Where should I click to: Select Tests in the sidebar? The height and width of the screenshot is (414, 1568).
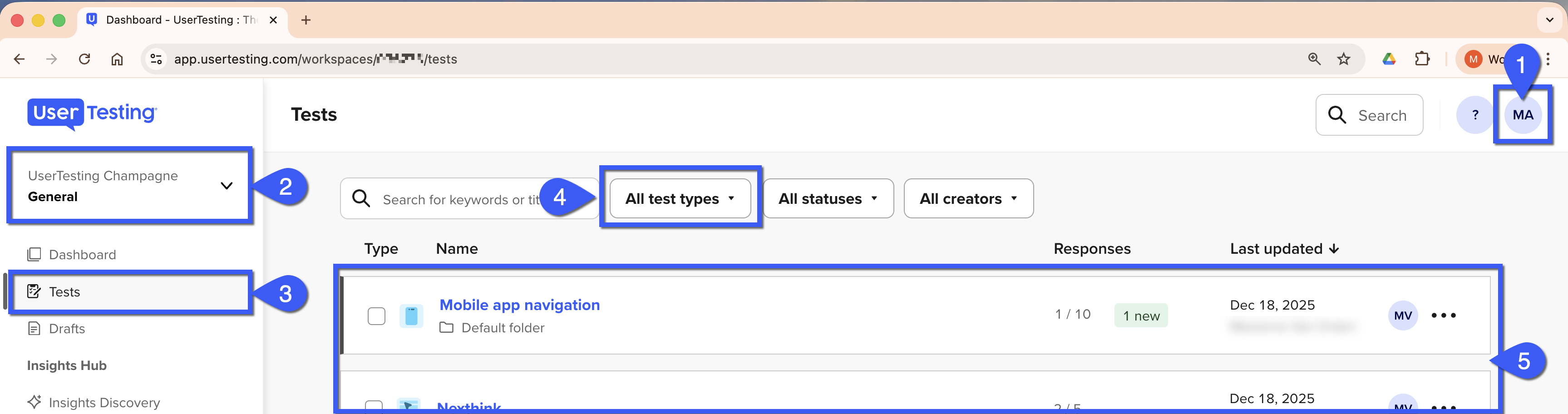coord(130,291)
